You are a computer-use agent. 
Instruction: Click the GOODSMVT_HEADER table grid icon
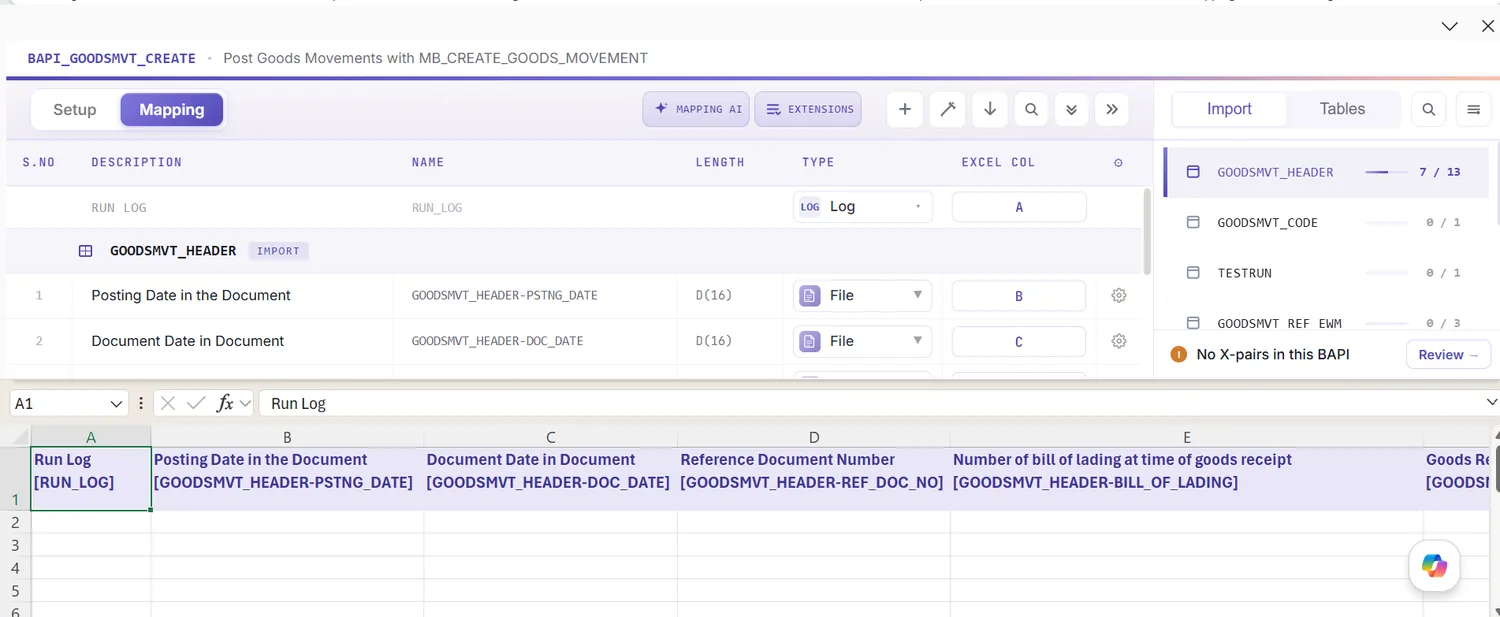click(86, 251)
